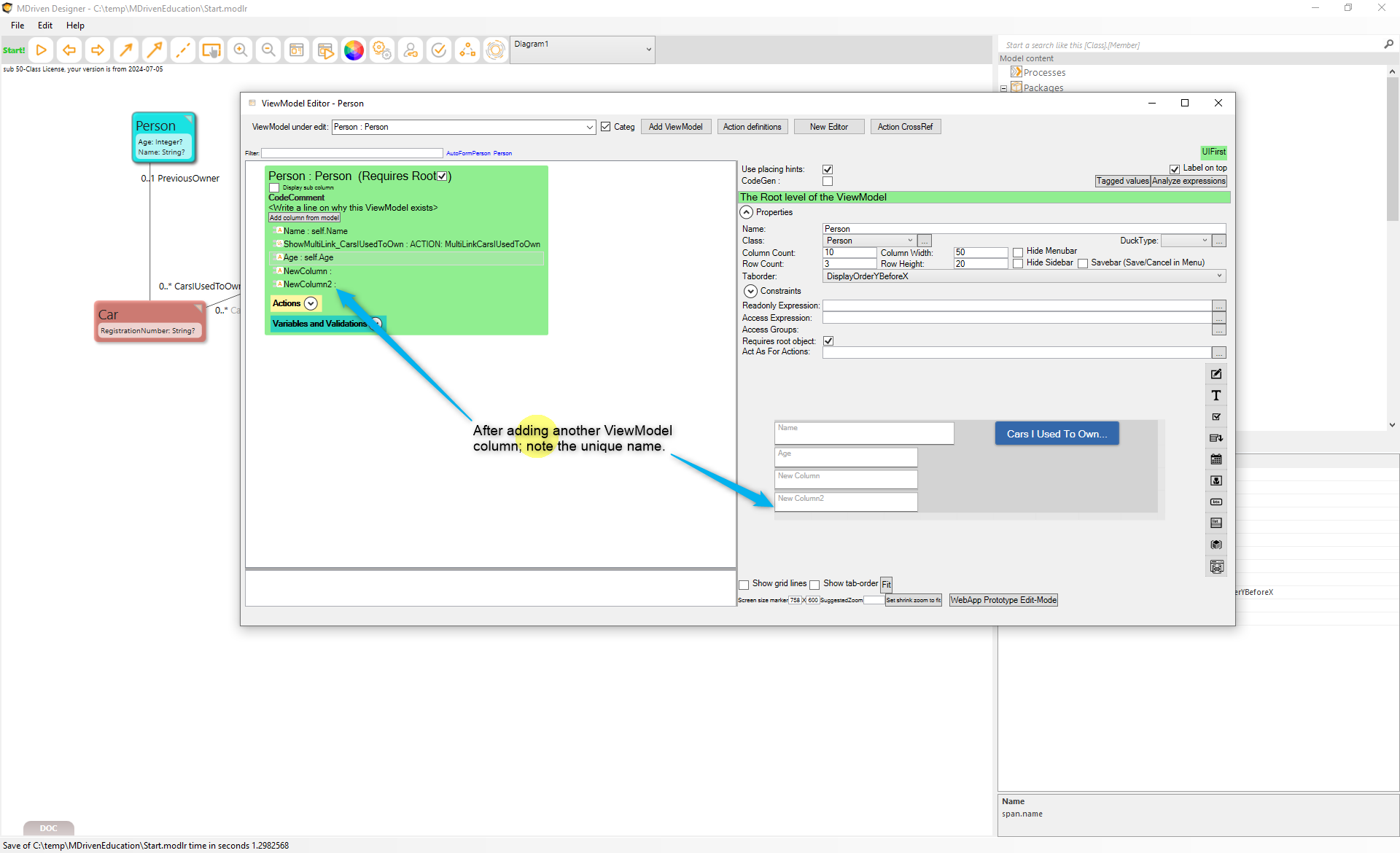Image resolution: width=1400 pixels, height=853 pixels.
Task: Click the zoom in magnifier toolbar icon
Action: pos(240,50)
